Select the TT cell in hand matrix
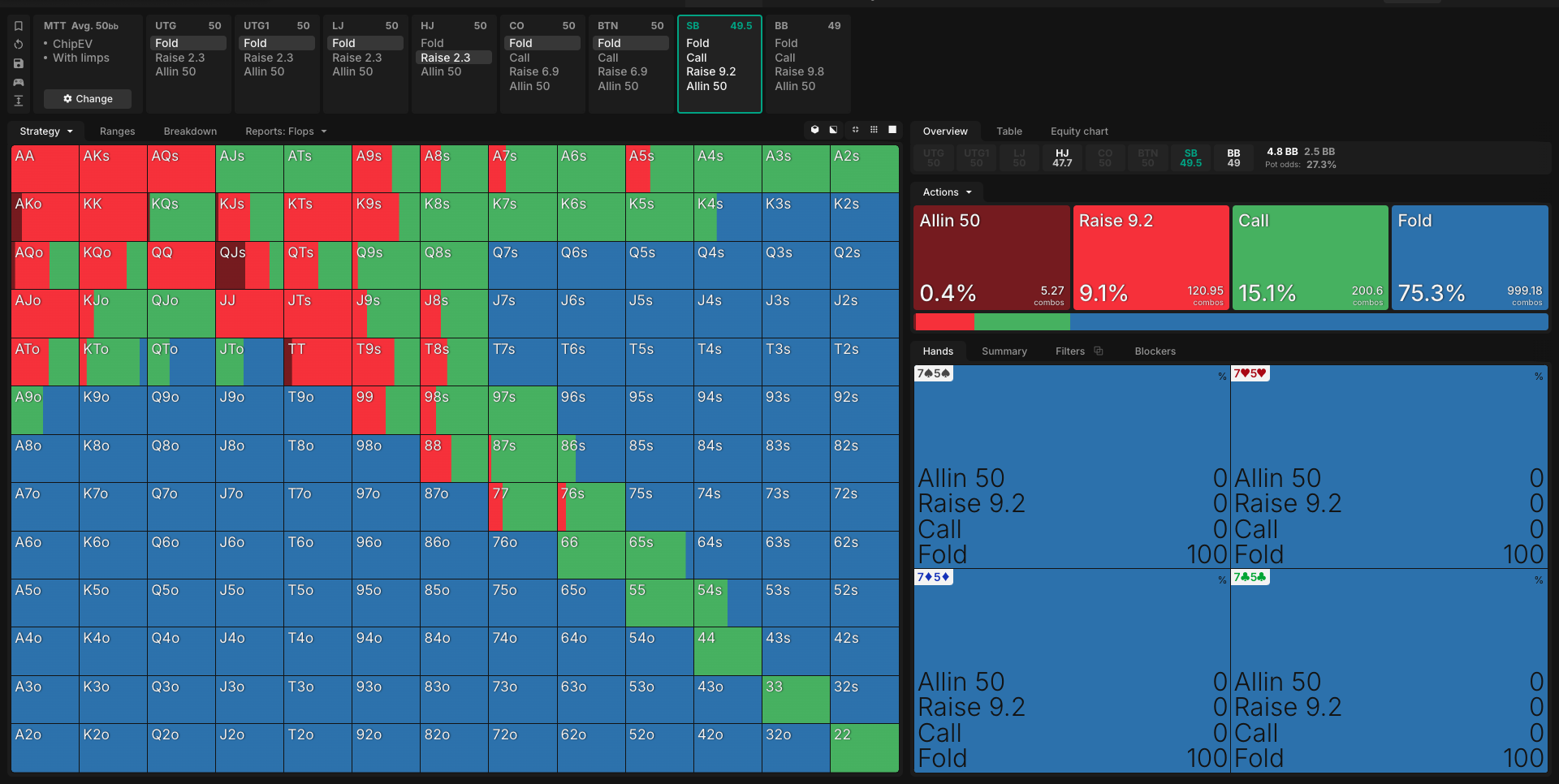 click(x=317, y=362)
